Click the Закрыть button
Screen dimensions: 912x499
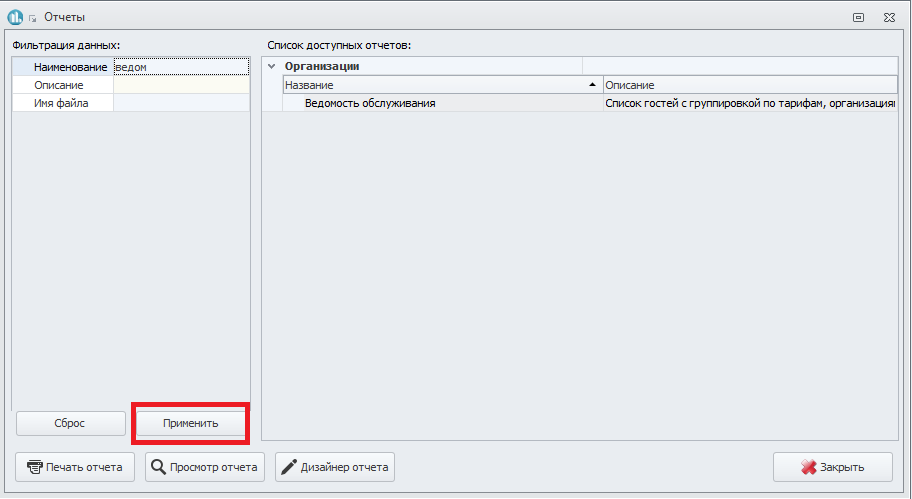(833, 467)
